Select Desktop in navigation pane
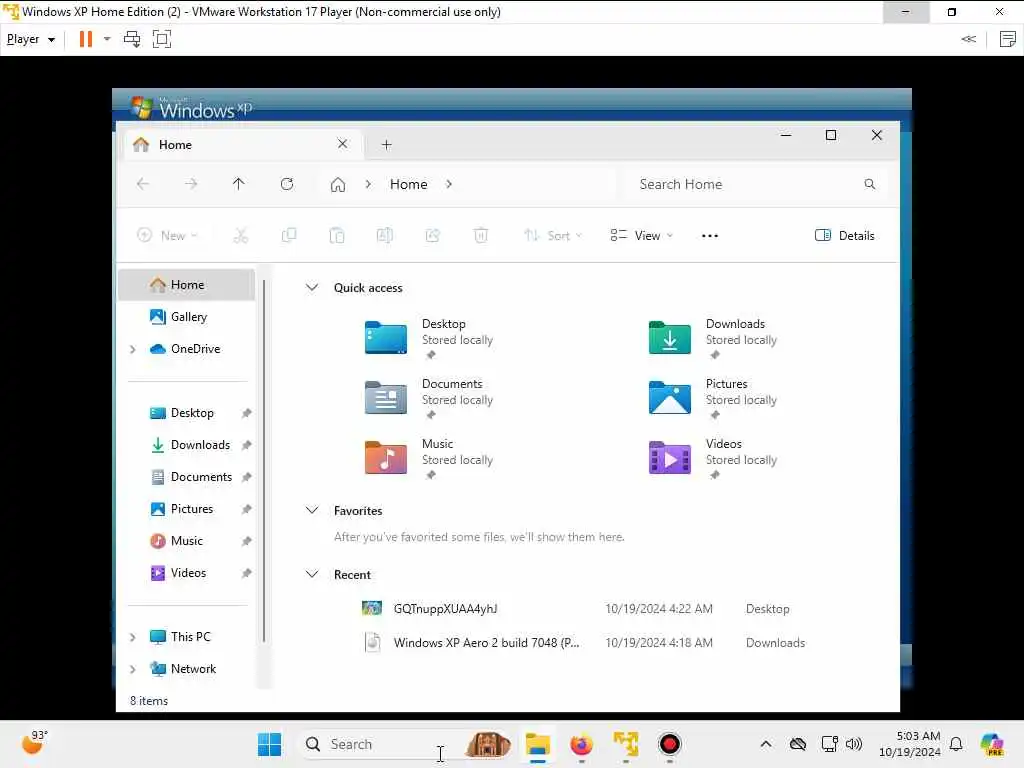 pos(187,413)
